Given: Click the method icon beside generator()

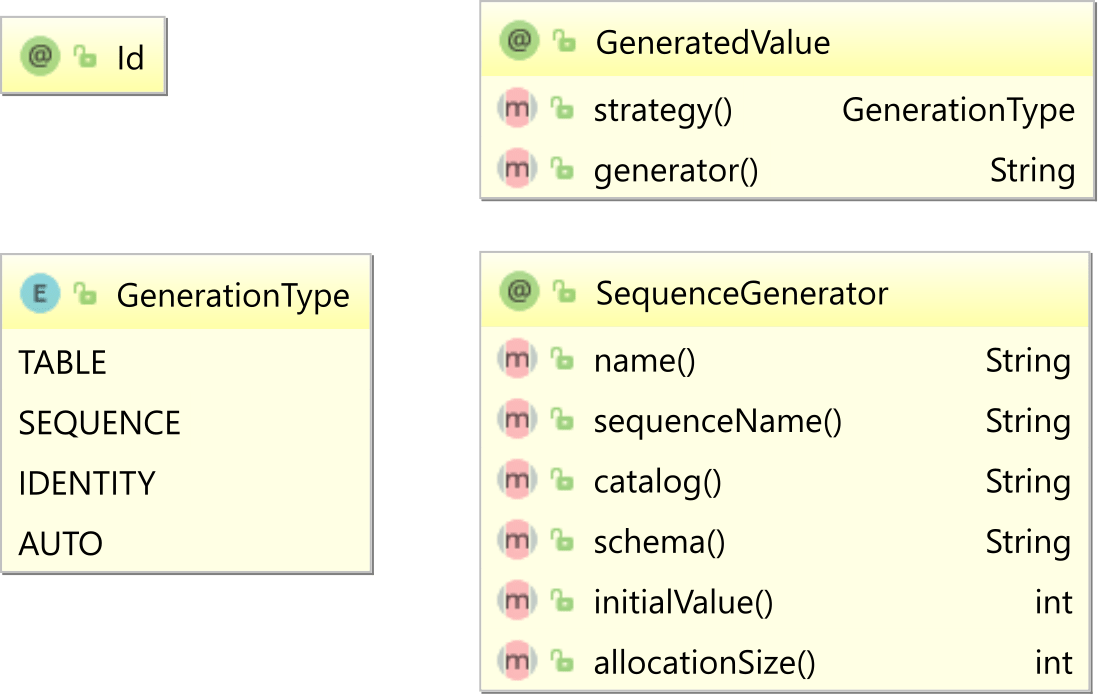Looking at the screenshot, I should coord(517,170).
